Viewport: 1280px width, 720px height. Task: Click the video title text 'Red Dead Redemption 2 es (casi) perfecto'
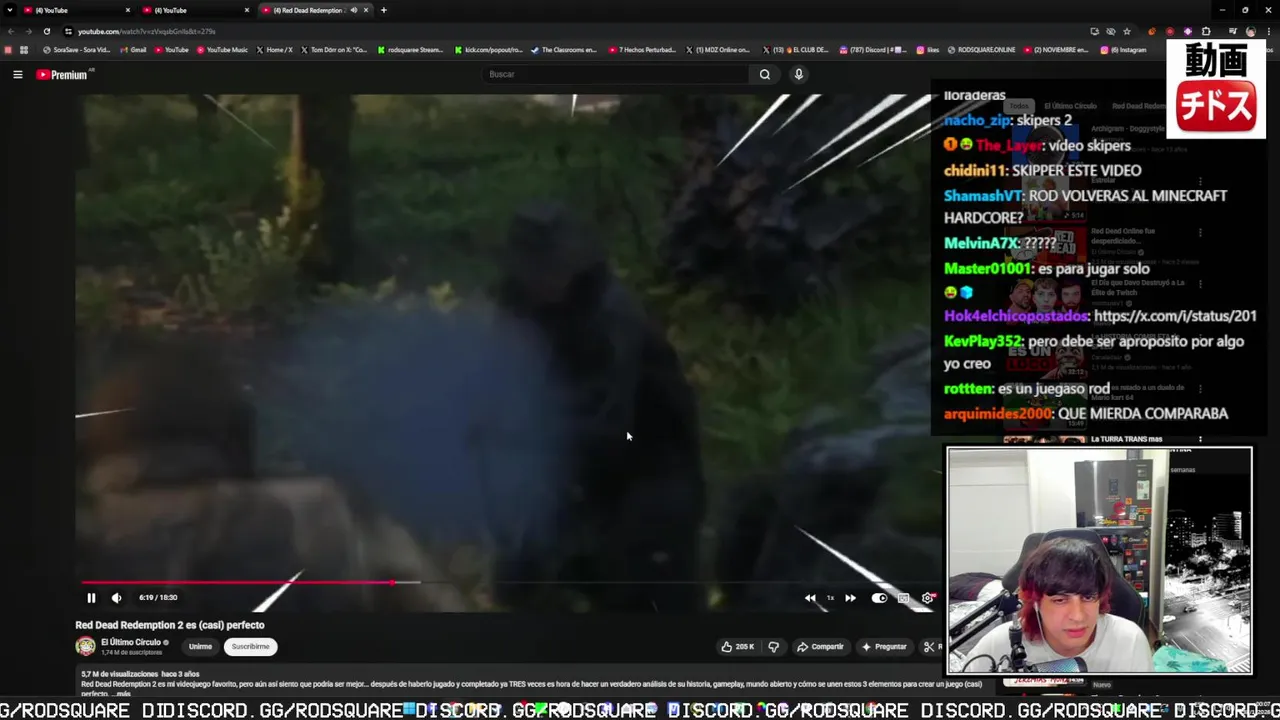[170, 625]
